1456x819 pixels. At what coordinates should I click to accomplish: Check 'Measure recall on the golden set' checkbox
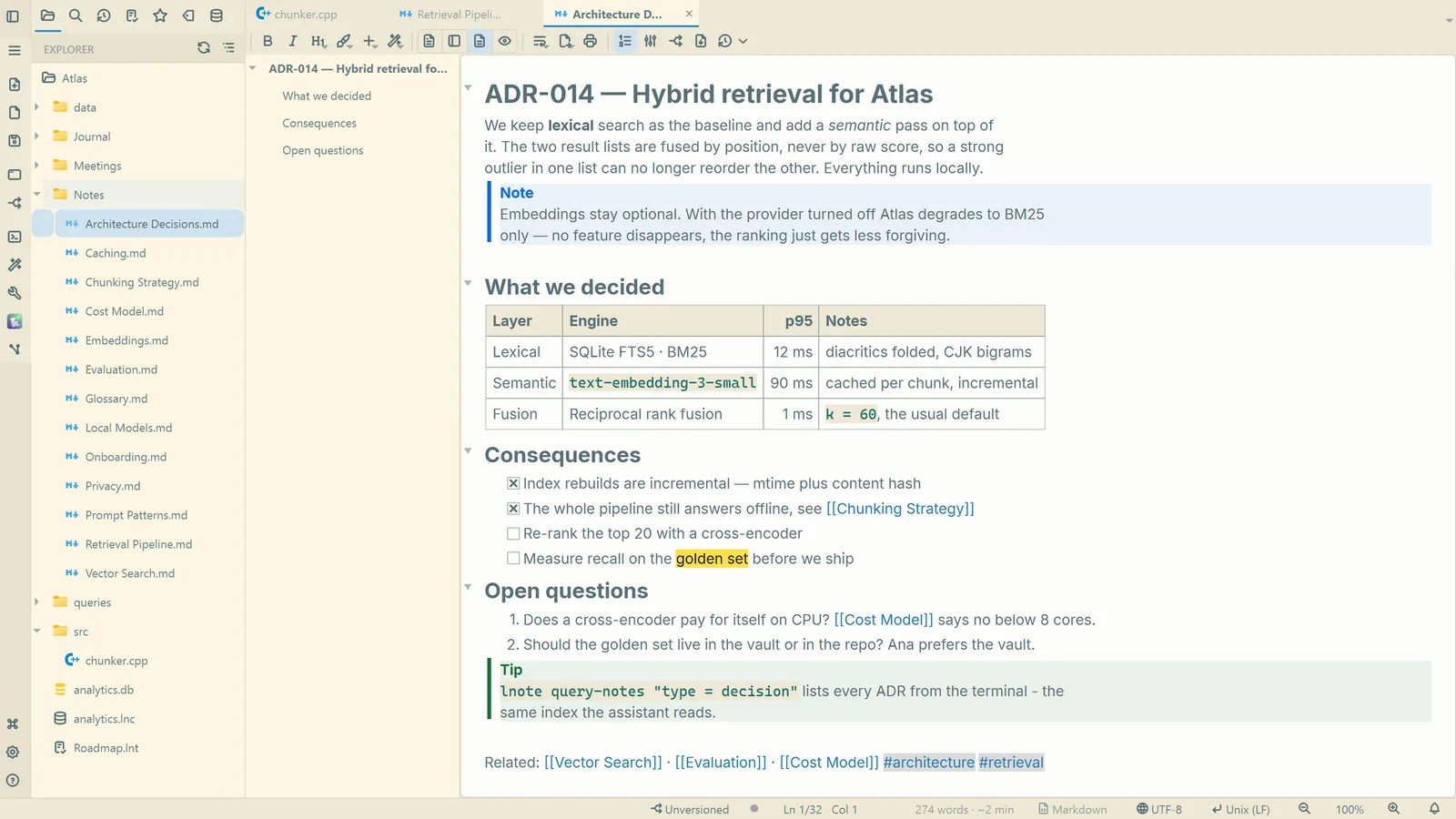pyautogui.click(x=513, y=559)
